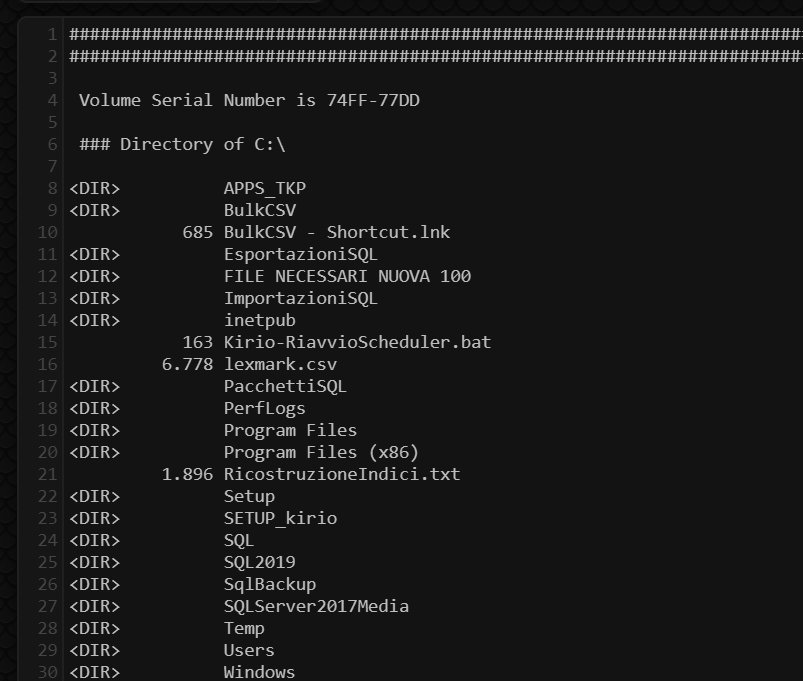803x681 pixels.
Task: Click the PacchettiSQL directory name
Action: coord(285,386)
